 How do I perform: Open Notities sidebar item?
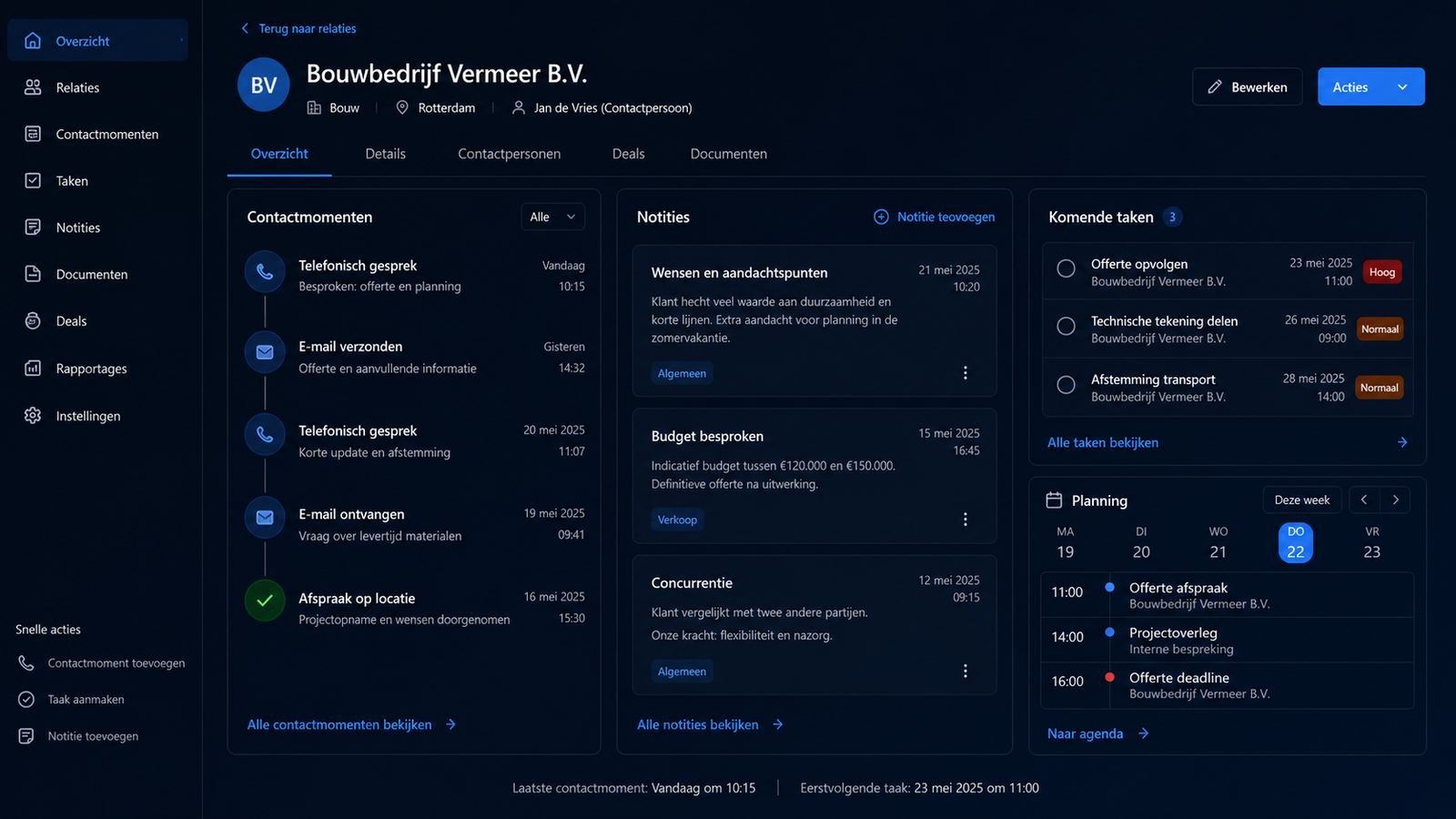(97, 227)
